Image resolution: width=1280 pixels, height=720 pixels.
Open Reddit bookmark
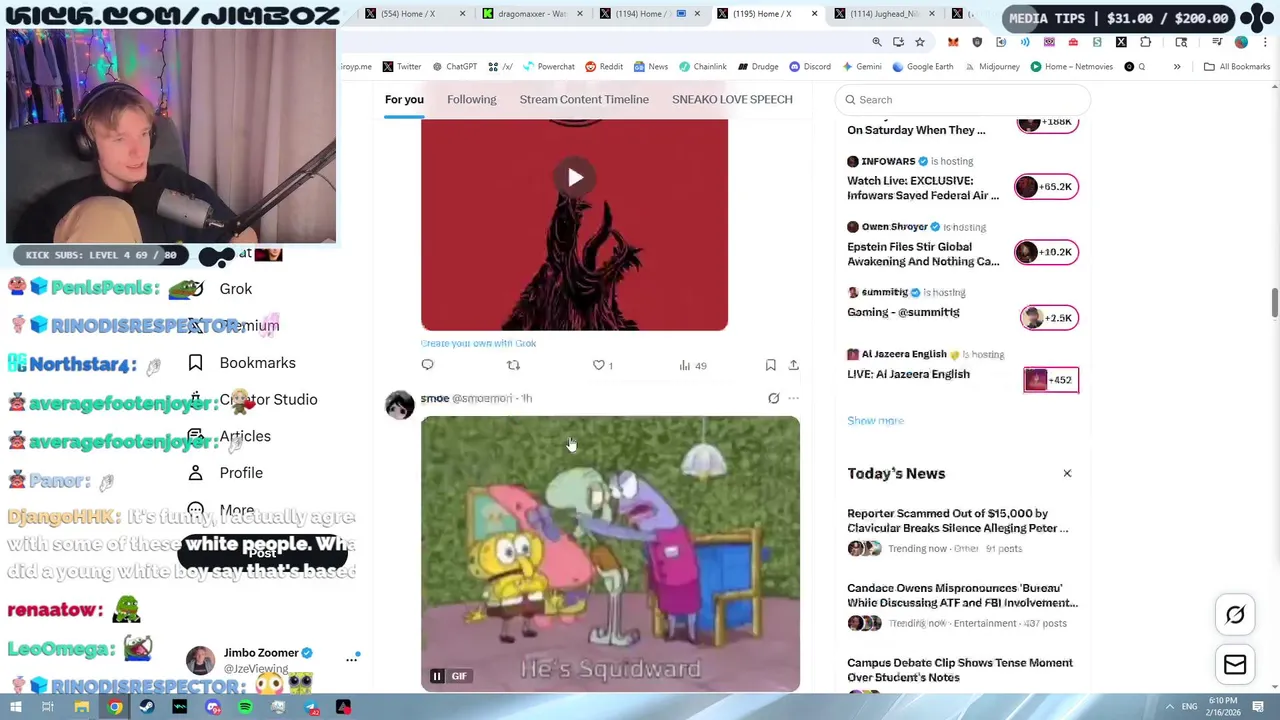pos(604,67)
